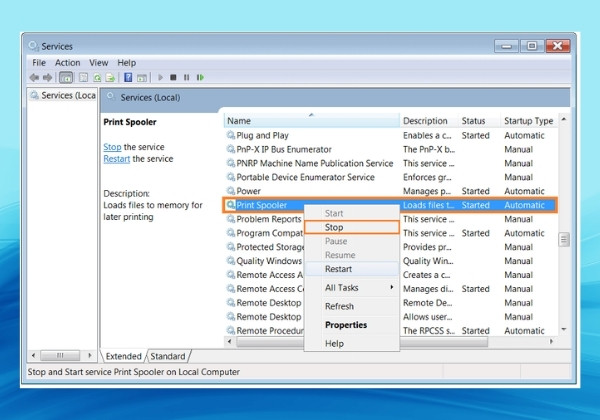Click the services list horizontal scrollbar right arrow

point(551,341)
